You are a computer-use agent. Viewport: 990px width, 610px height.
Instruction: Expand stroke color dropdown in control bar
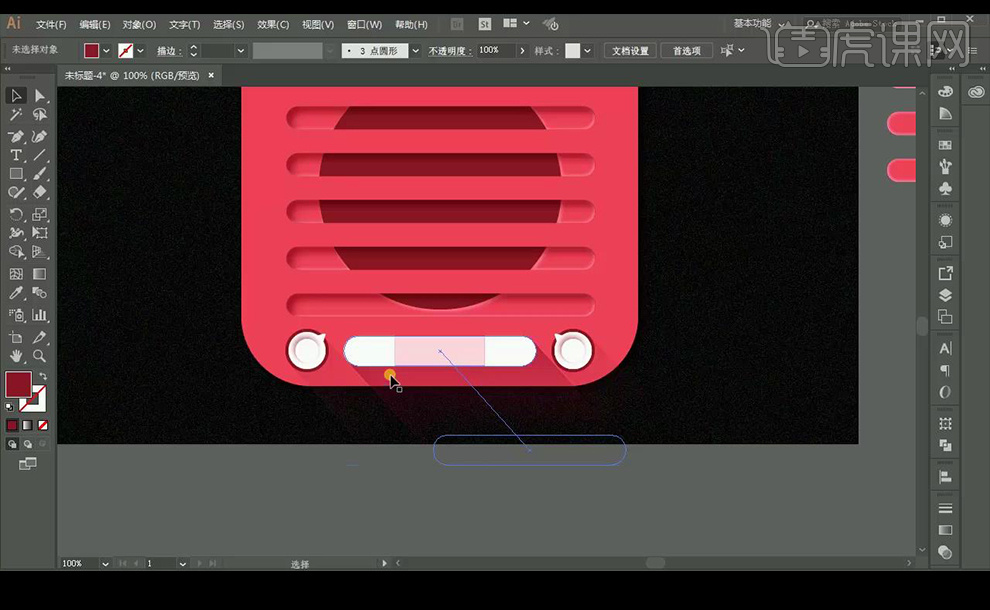pyautogui.click(x=140, y=51)
